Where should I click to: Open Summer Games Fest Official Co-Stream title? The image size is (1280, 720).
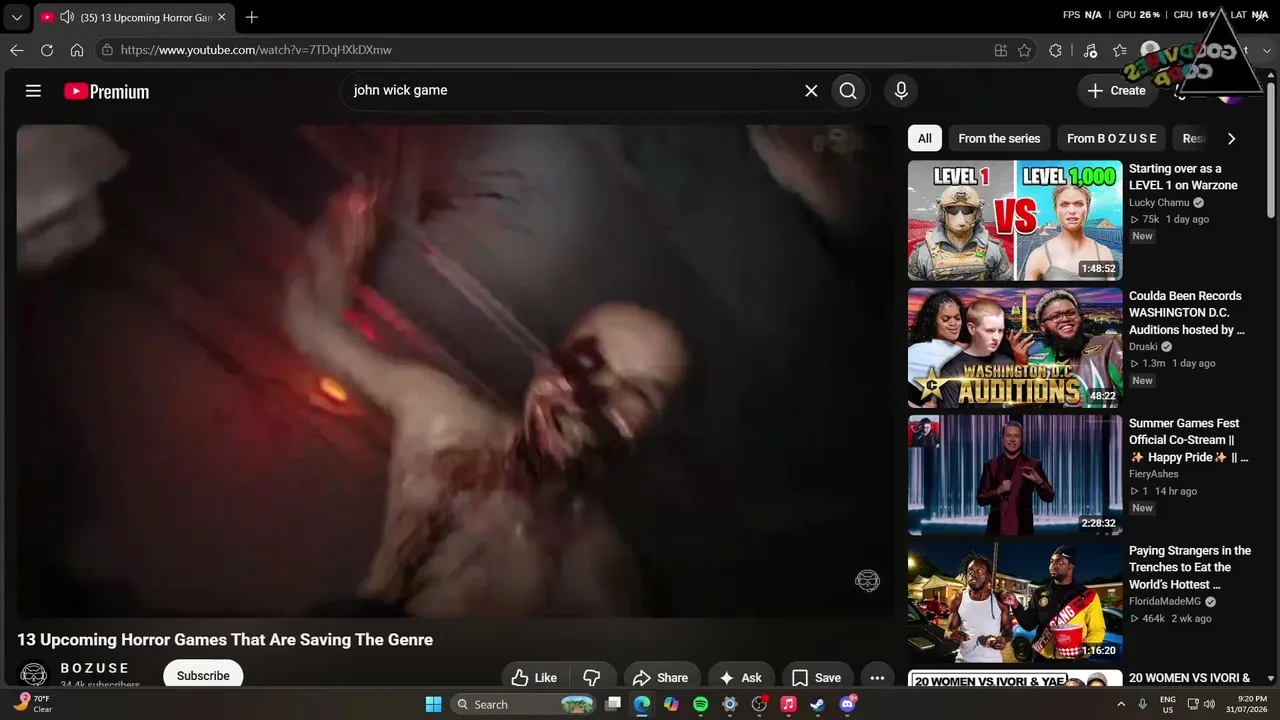coord(1189,440)
